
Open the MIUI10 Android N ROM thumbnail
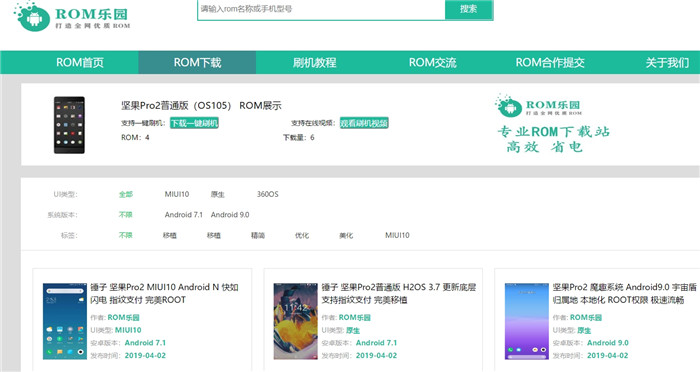[65, 321]
